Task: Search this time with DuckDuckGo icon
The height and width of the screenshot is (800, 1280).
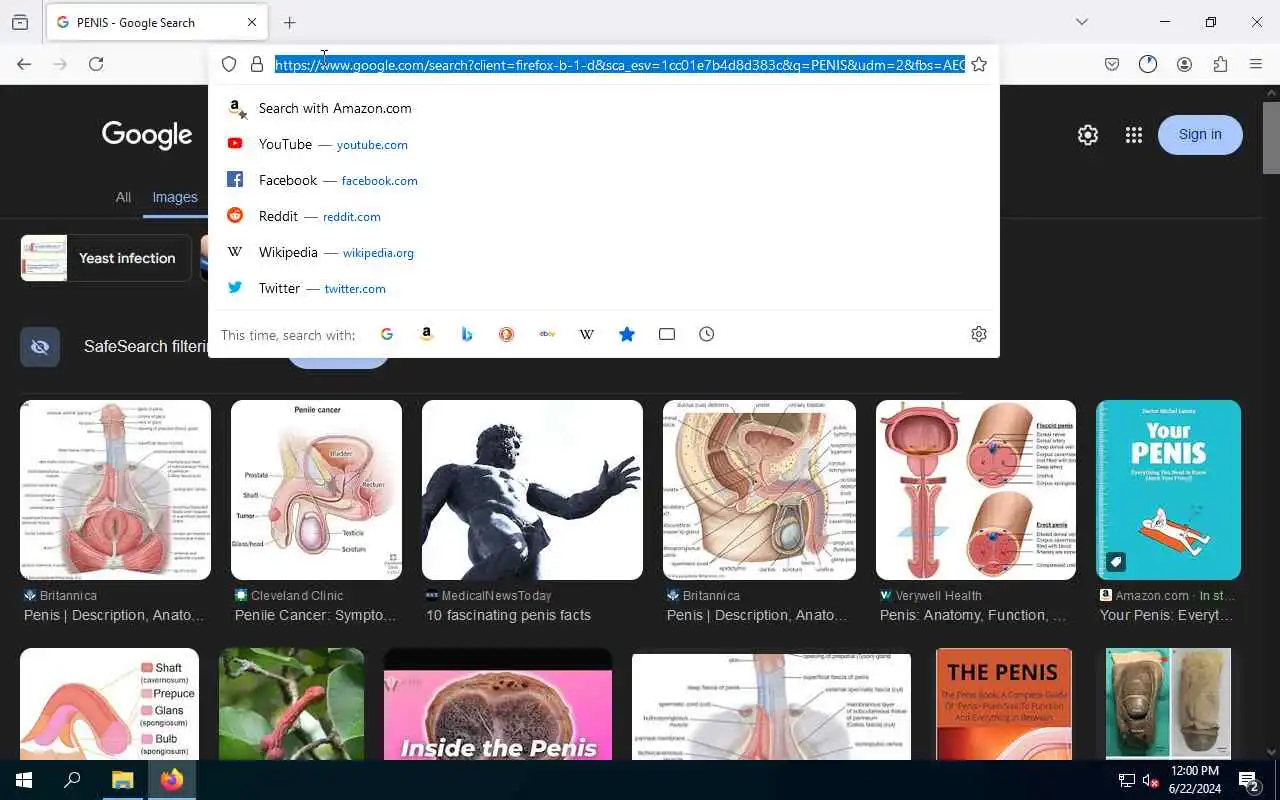Action: pyautogui.click(x=507, y=334)
